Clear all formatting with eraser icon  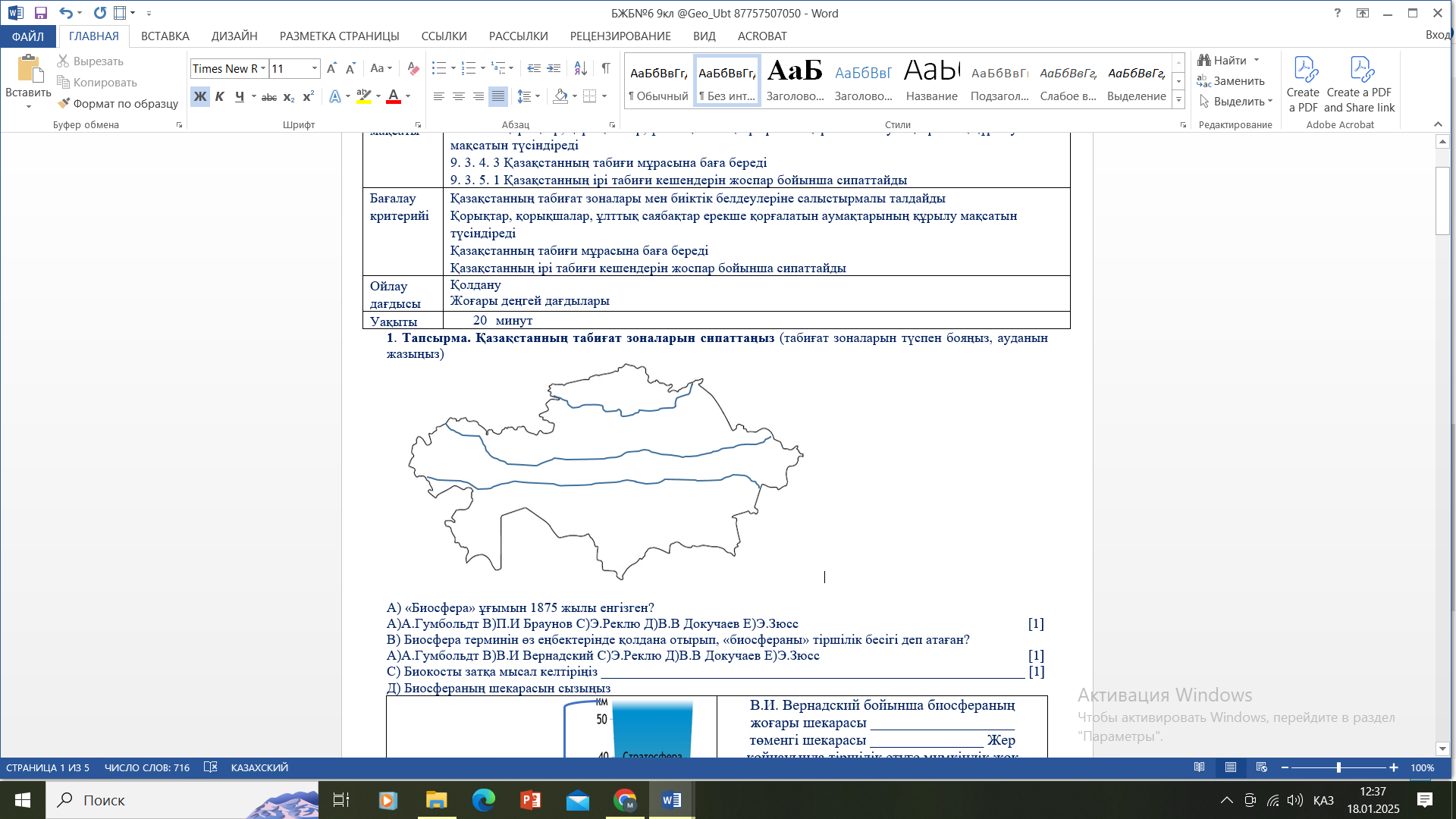(413, 68)
